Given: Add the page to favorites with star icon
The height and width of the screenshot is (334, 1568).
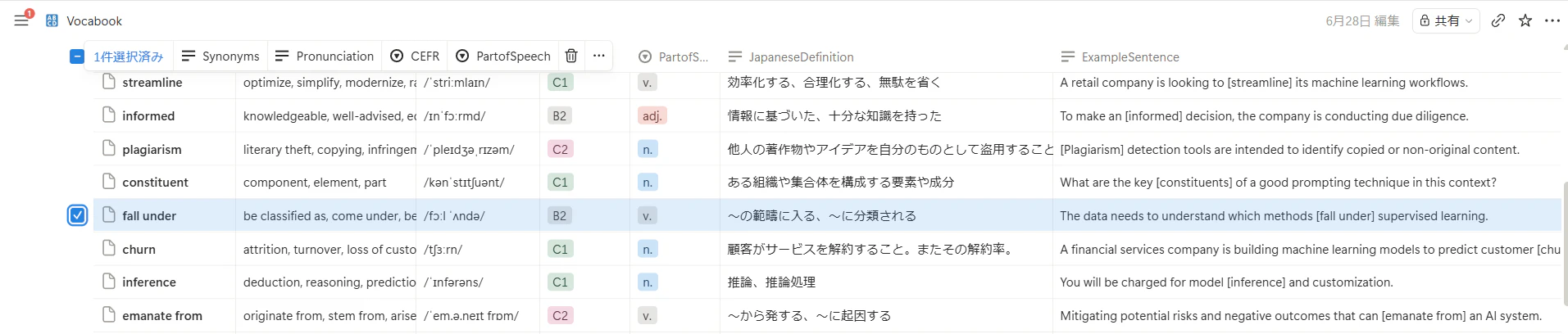Looking at the screenshot, I should pyautogui.click(x=1525, y=20).
